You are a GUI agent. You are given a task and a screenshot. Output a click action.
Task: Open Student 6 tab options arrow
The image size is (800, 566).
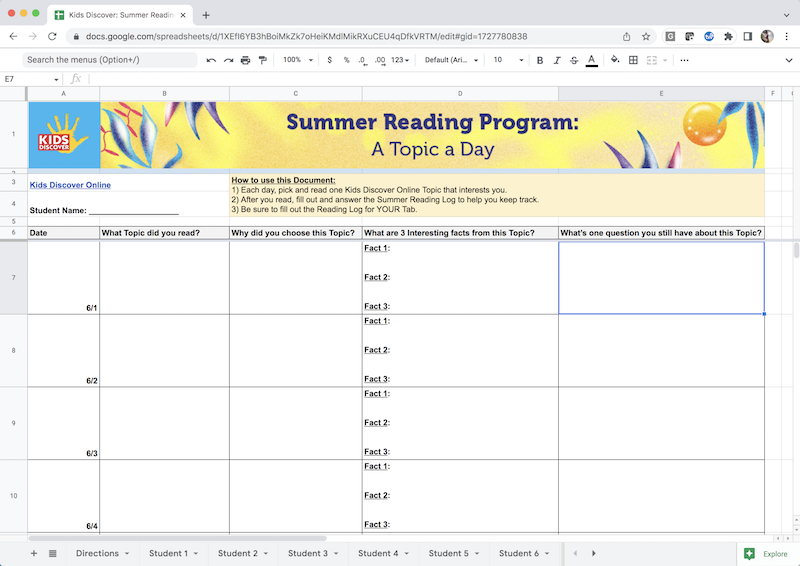[547, 554]
